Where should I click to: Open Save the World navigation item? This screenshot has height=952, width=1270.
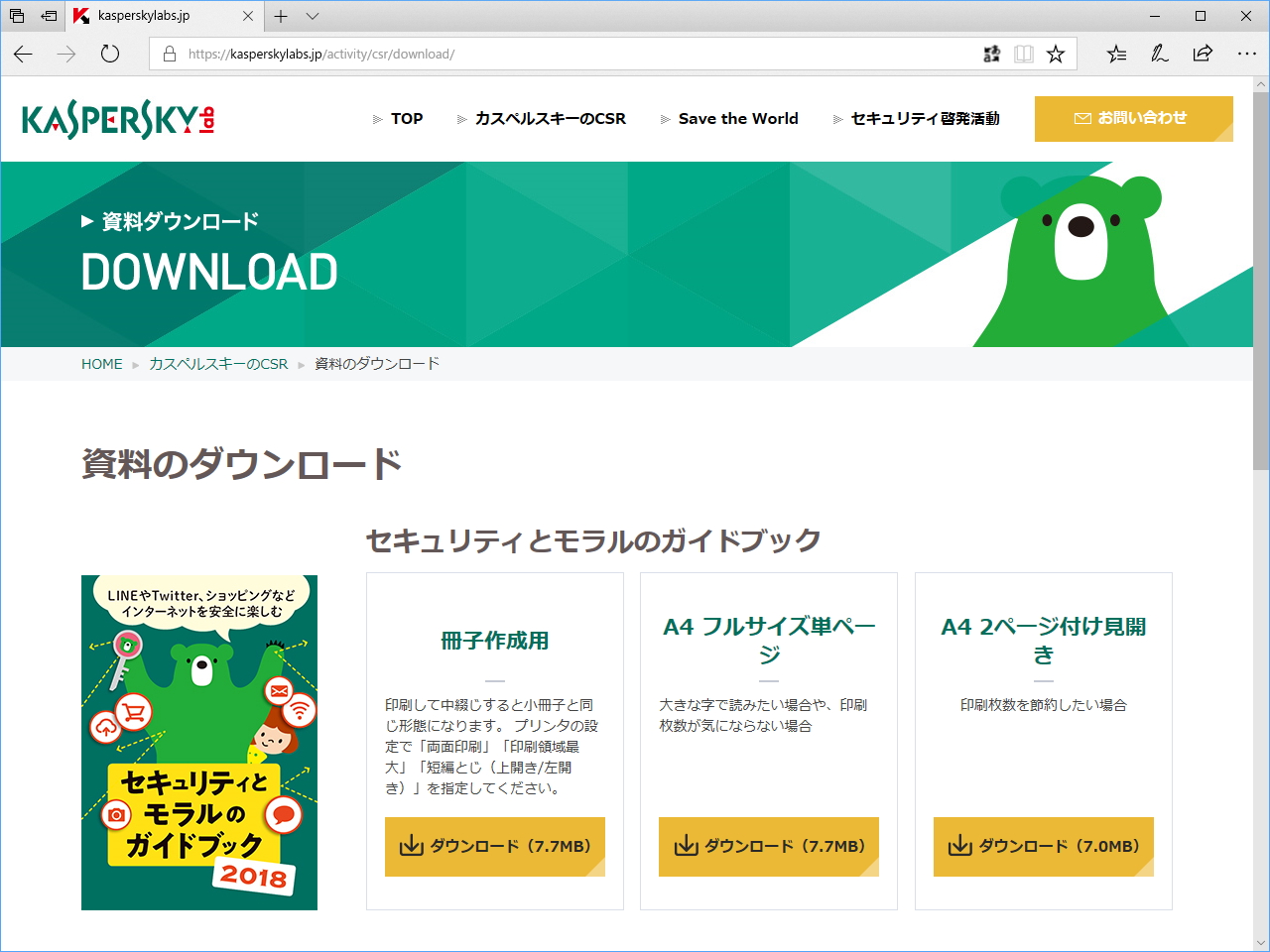click(x=729, y=119)
